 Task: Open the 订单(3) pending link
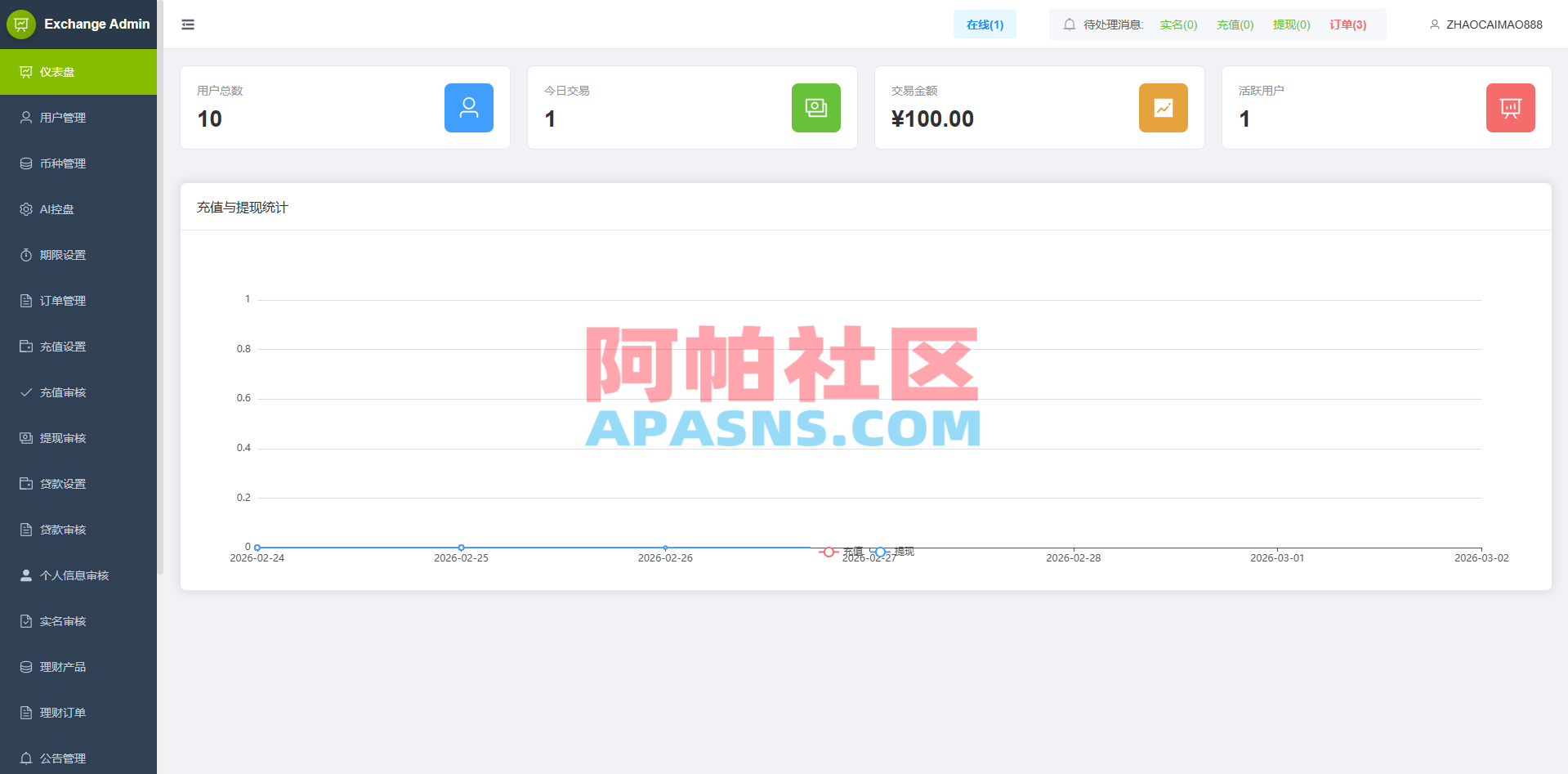pyautogui.click(x=1347, y=25)
